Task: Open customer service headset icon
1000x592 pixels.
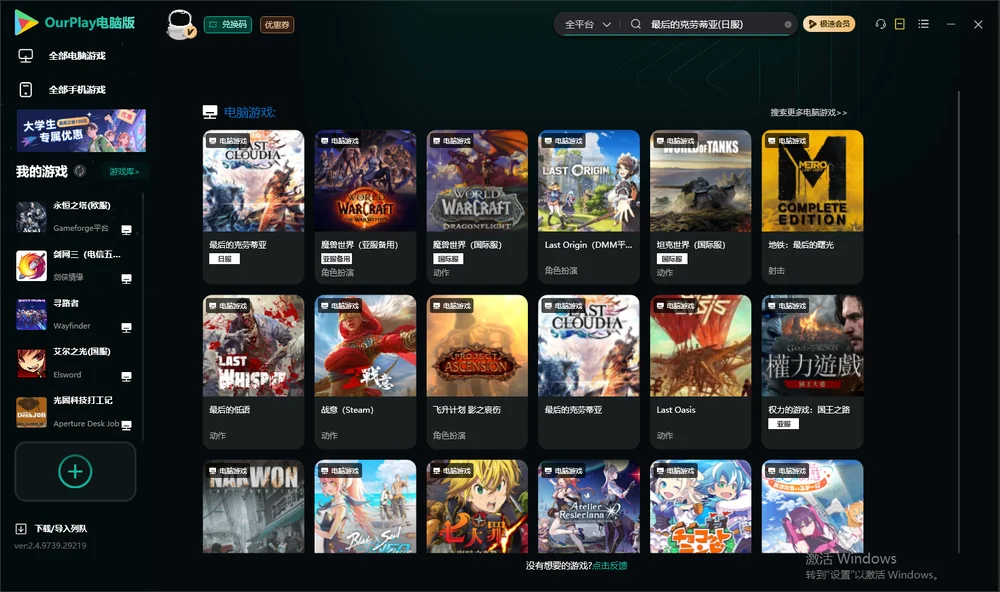Action: tap(880, 24)
